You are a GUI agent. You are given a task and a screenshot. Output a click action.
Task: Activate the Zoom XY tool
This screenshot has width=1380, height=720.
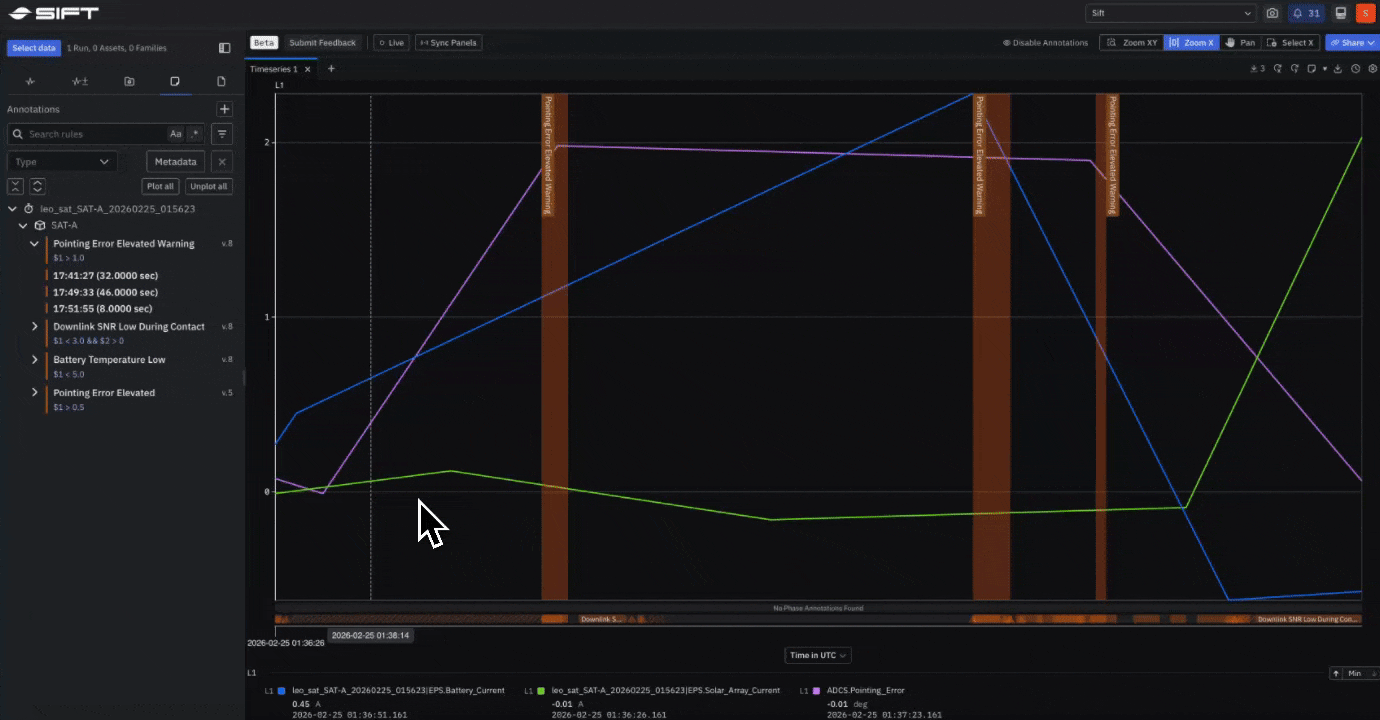[x=1131, y=42]
